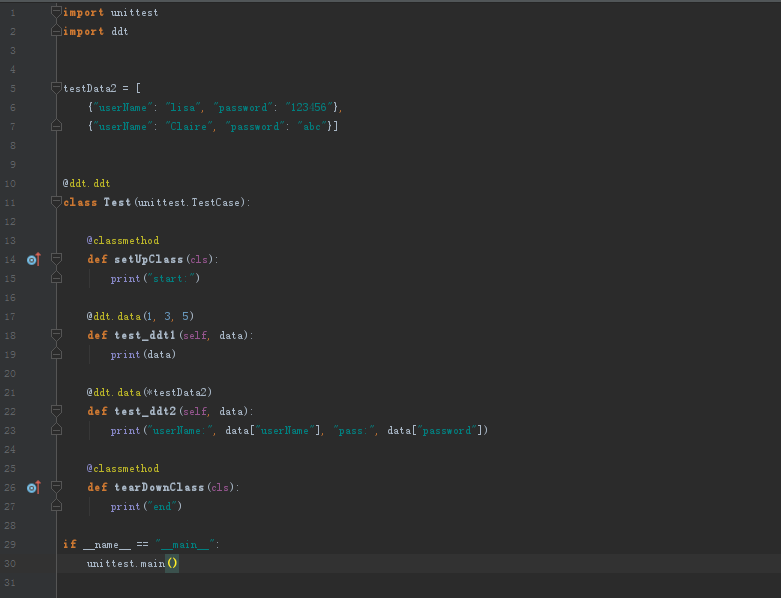Click line number 29 in the gutter
Image resolution: width=781 pixels, height=598 pixels.
[10, 545]
